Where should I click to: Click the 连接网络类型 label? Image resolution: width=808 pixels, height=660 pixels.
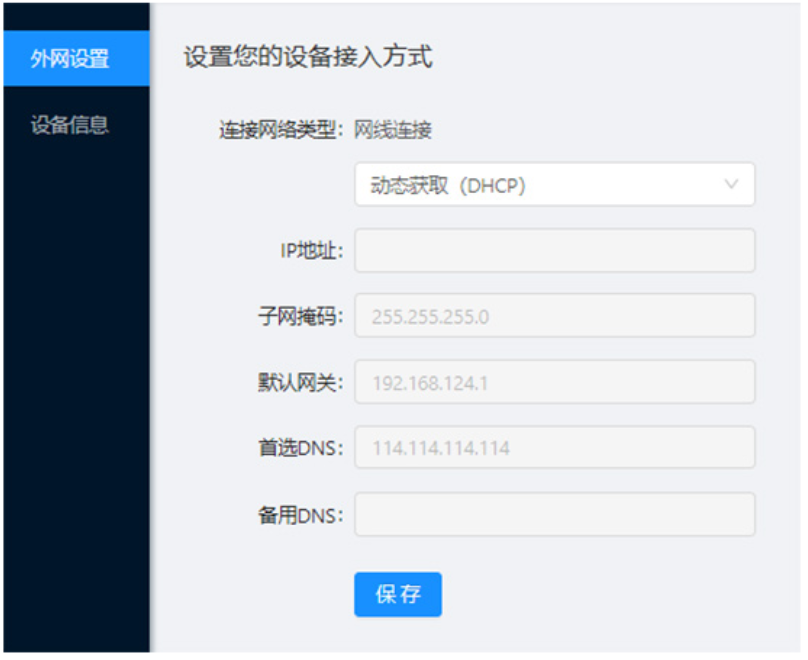point(281,130)
